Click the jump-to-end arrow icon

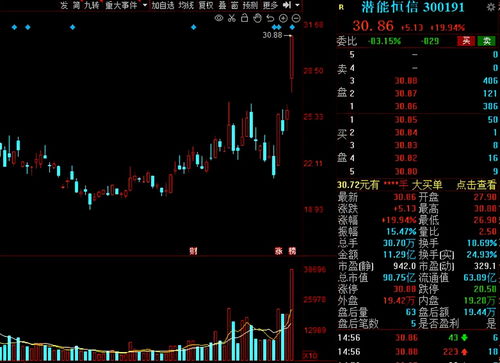pos(286,5)
